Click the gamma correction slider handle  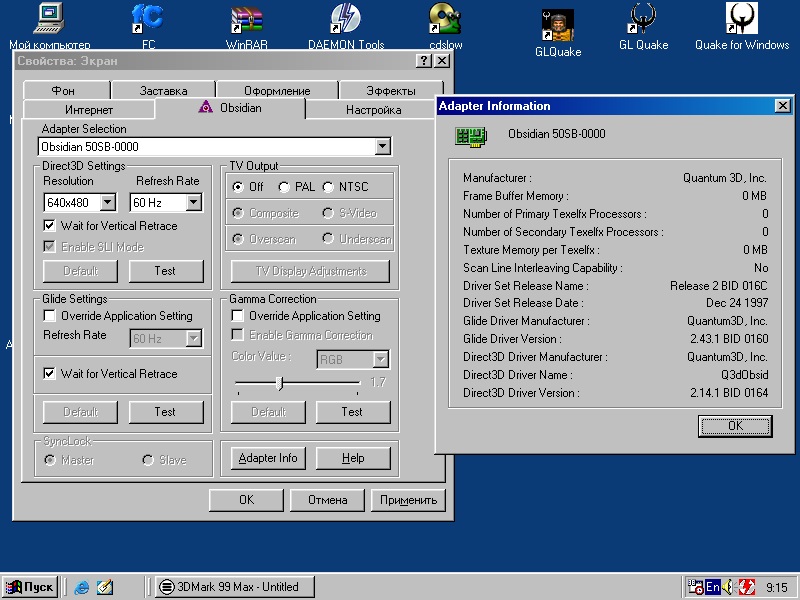click(279, 383)
